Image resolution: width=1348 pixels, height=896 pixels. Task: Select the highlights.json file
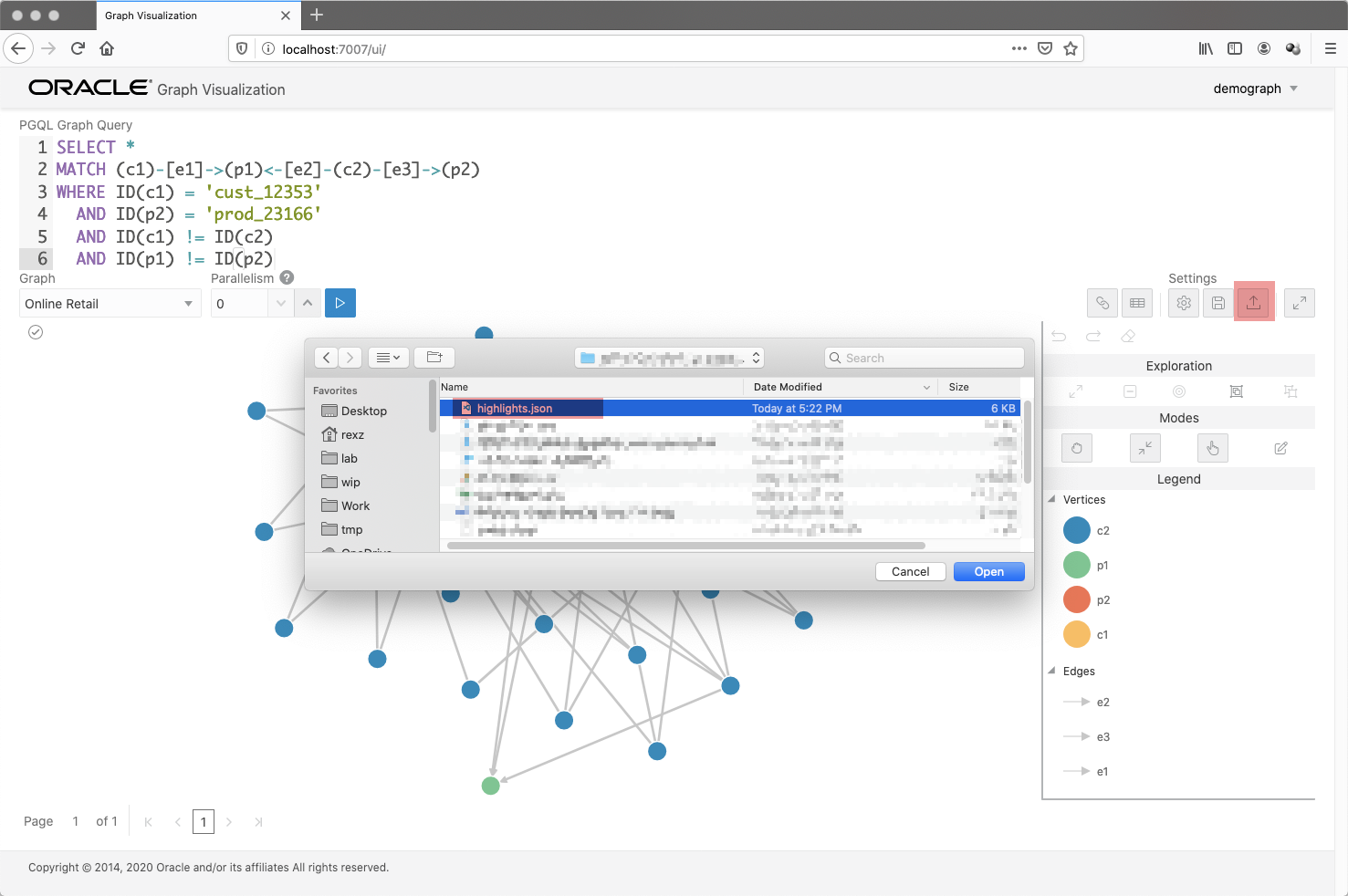pos(730,408)
